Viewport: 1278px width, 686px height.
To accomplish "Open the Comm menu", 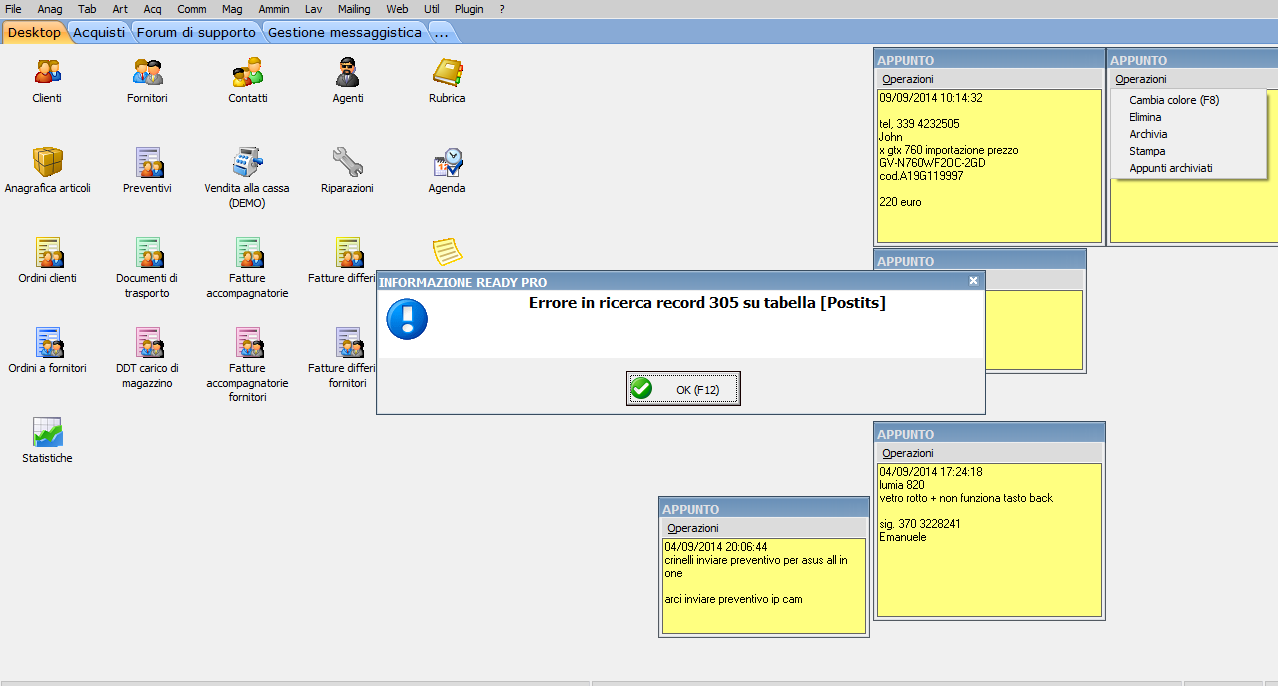I will 192,9.
